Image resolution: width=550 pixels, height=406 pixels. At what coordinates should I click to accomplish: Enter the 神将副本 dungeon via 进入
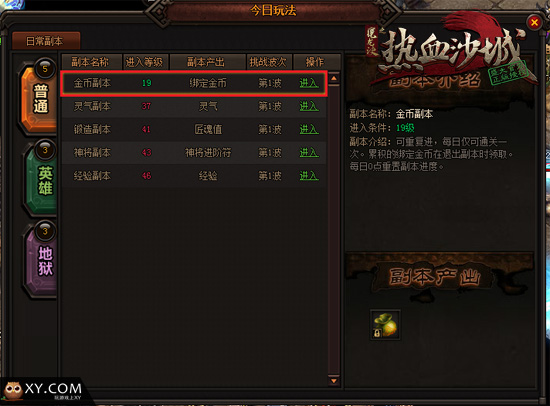[x=309, y=152]
